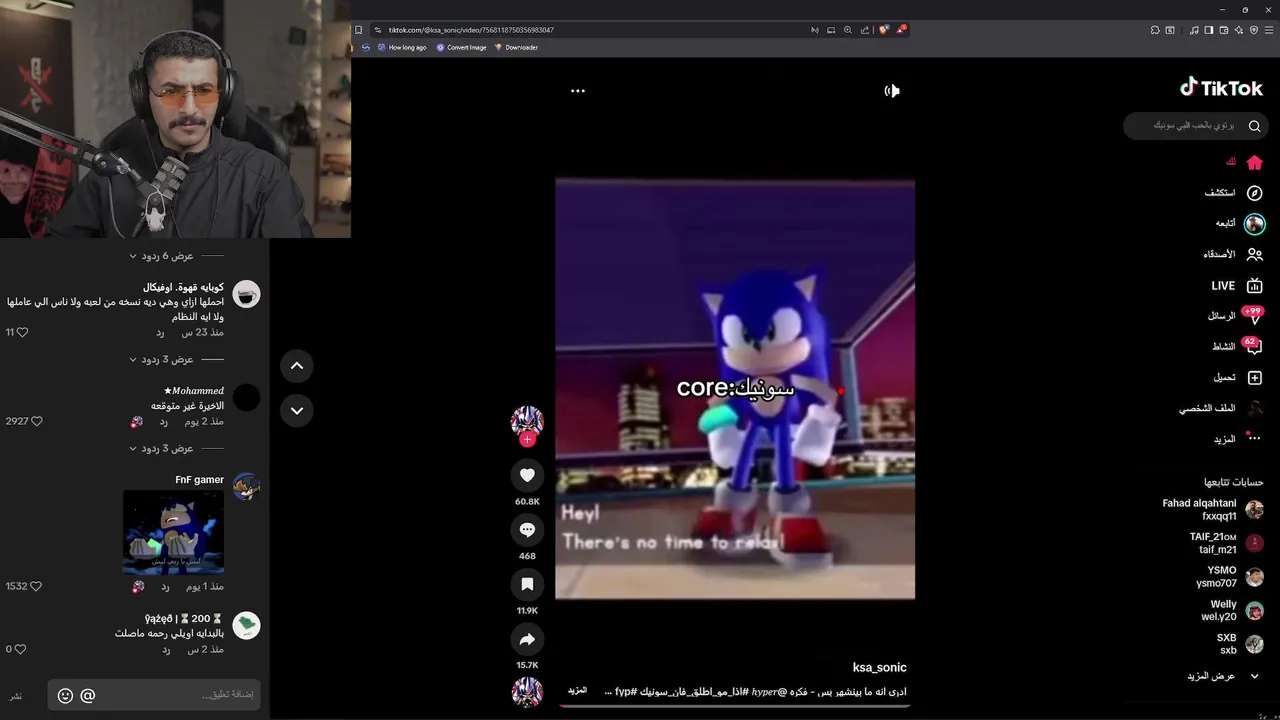Open Welly wel.y20 followed account
Viewport: 1280px width, 720px height.
pyautogui.click(x=1232, y=611)
